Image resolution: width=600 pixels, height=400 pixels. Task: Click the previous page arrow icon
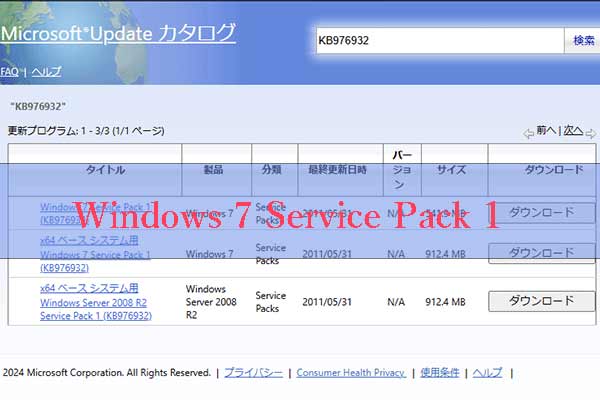click(x=528, y=134)
